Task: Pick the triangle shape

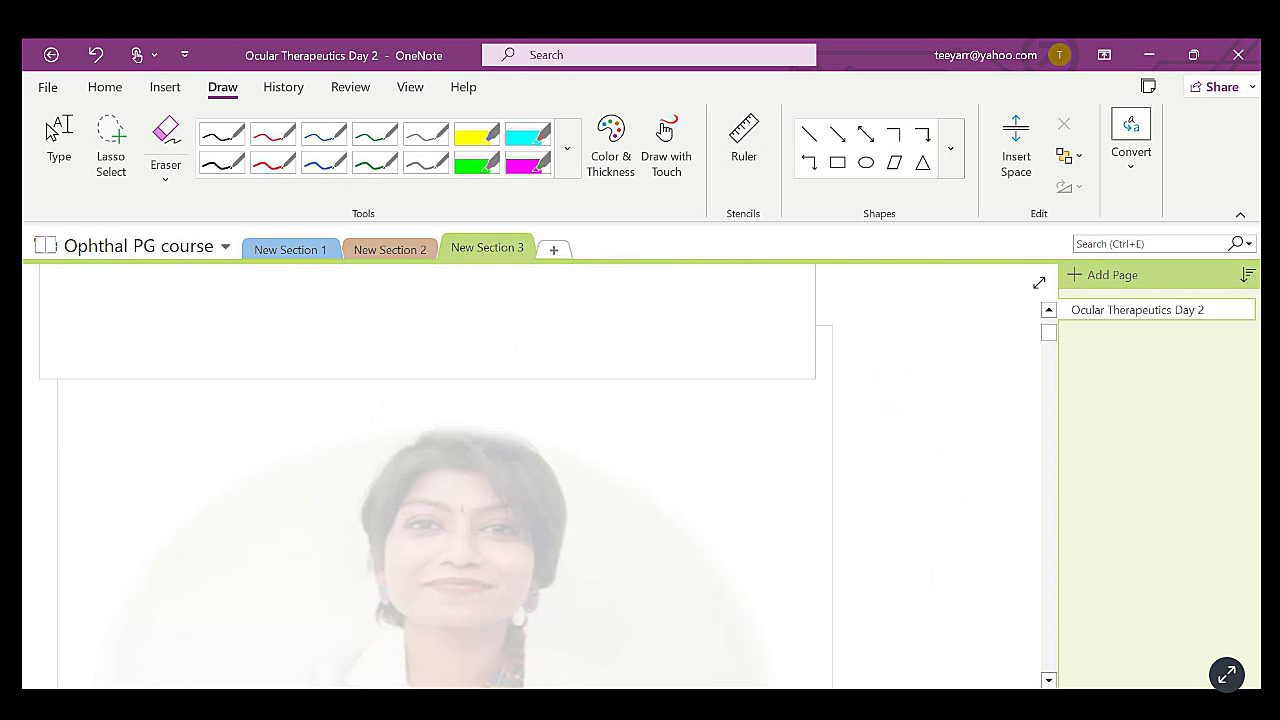Action: pos(922,163)
